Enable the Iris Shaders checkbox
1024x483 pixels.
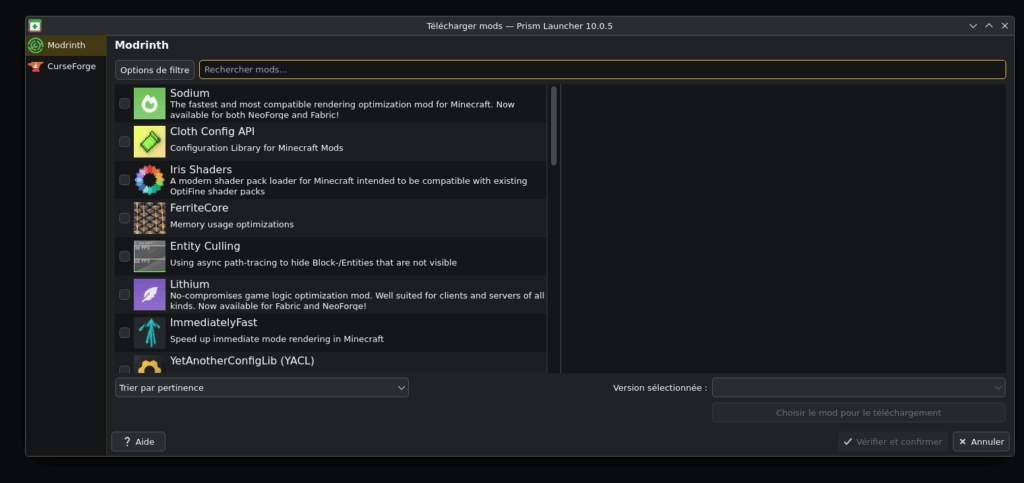pyautogui.click(x=125, y=180)
